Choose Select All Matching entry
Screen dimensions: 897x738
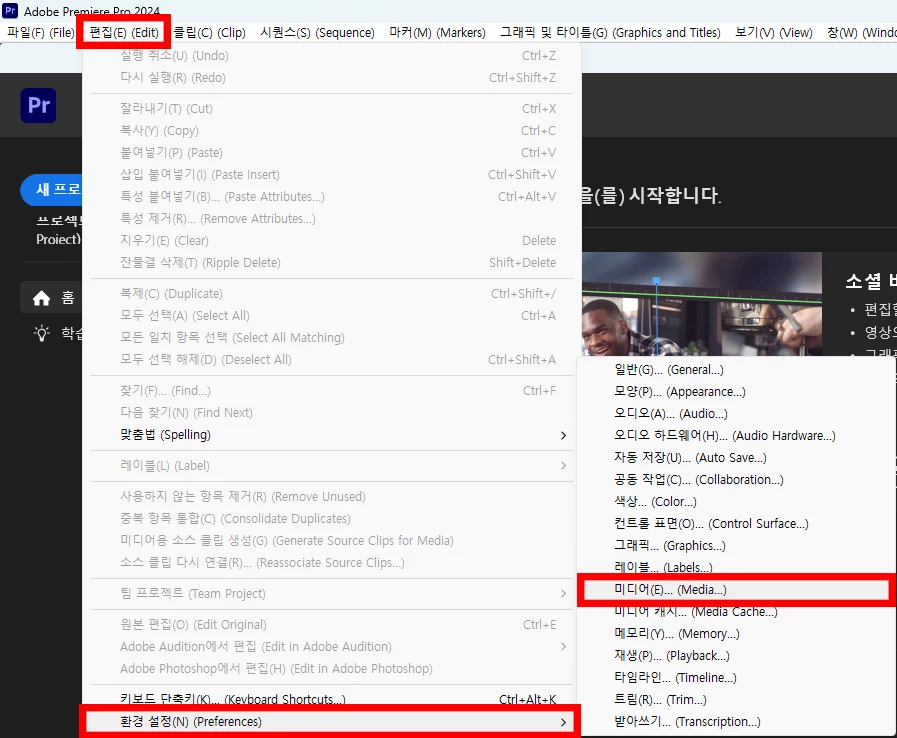click(332, 338)
